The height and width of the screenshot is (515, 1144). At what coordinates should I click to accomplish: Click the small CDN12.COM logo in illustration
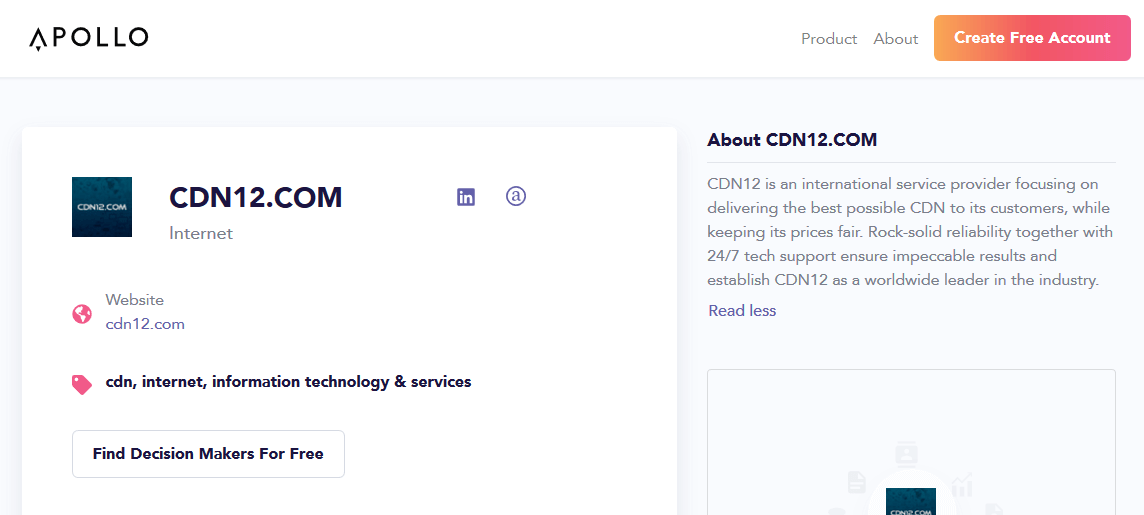tap(911, 502)
